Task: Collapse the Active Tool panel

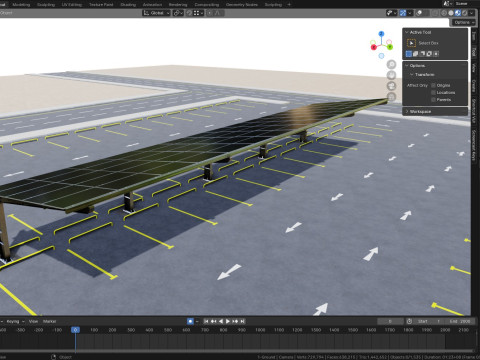Action: 407,32
